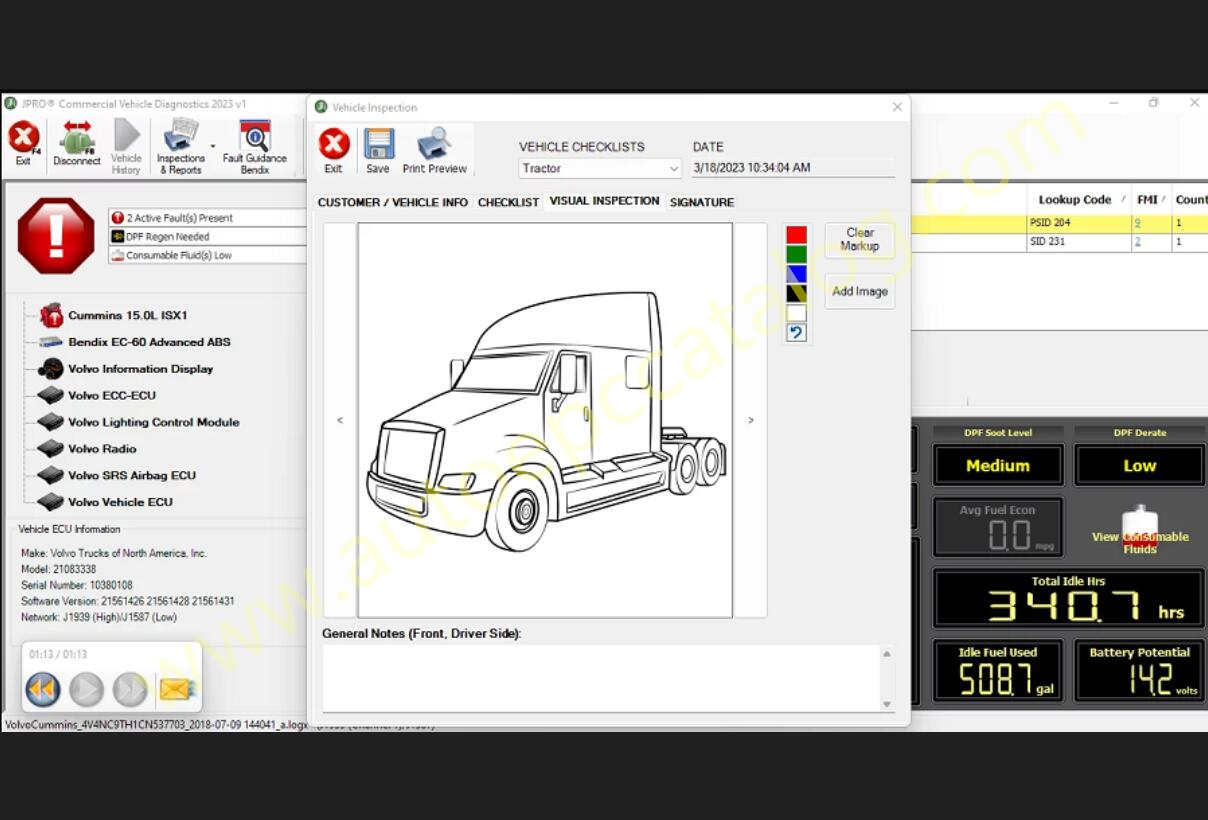Expand the Inspections & Reports dropdown arrow
Image resolution: width=1208 pixels, height=820 pixels.
[212, 148]
